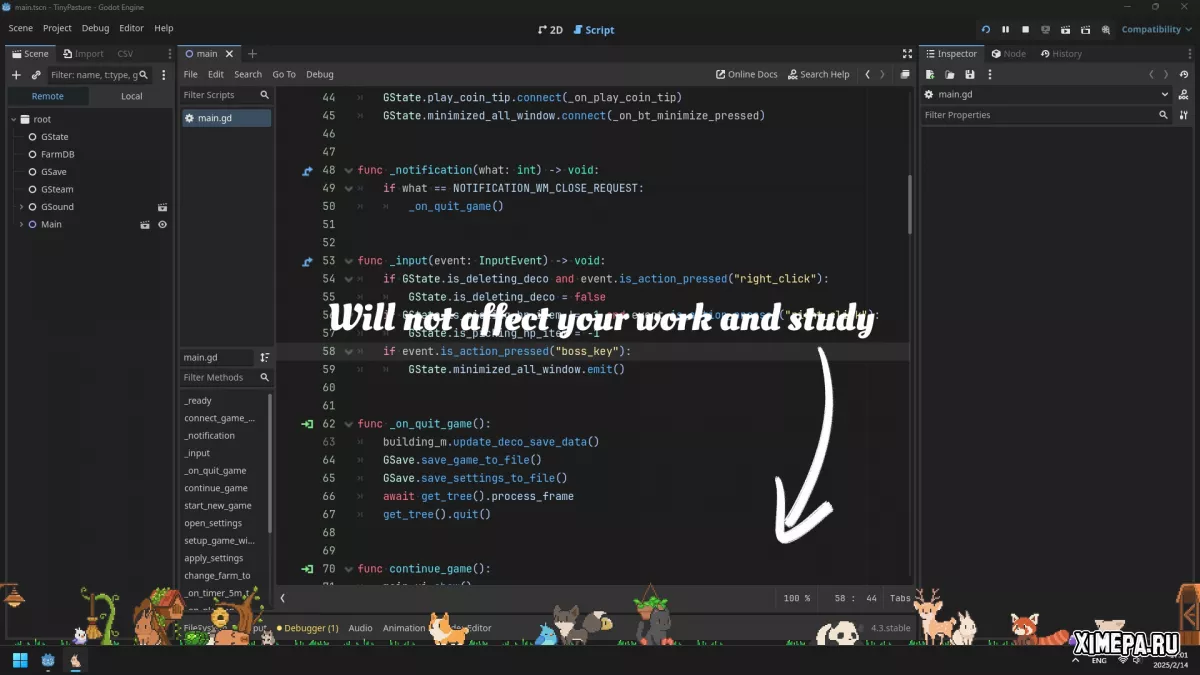Screen dimensions: 1200x675
Task: Toggle distraction-free mode icon
Action: coord(907,54)
